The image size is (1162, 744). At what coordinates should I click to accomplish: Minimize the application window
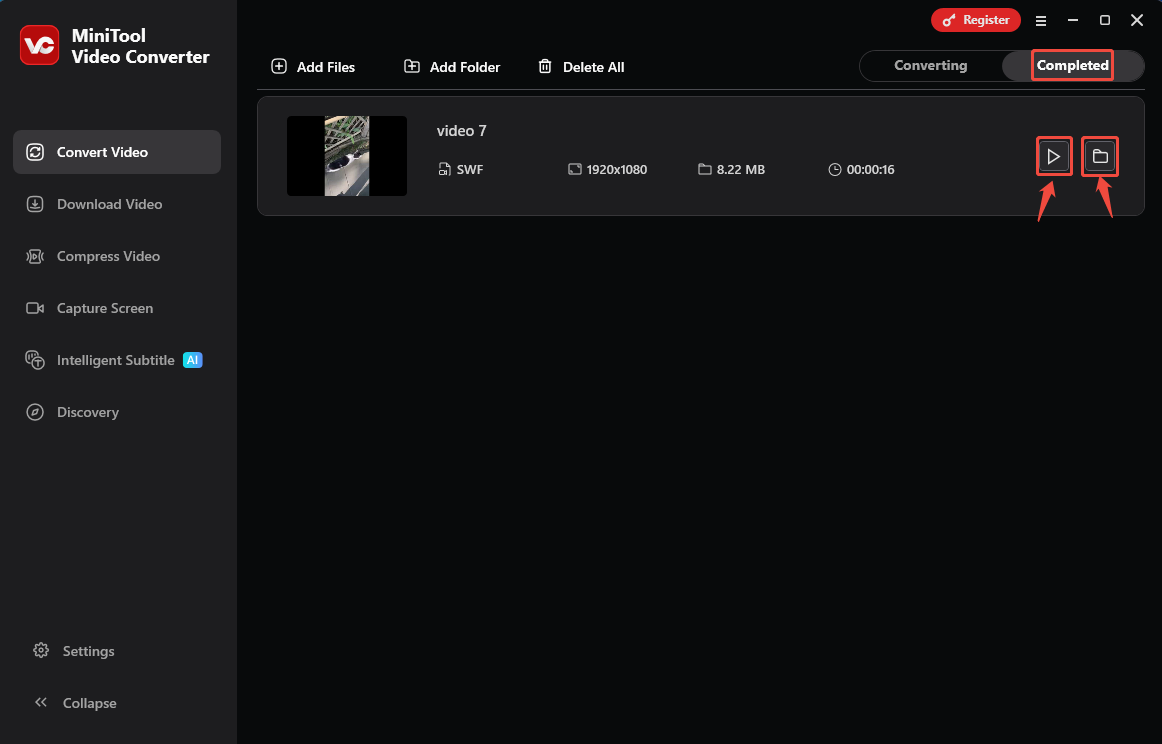pos(1072,20)
